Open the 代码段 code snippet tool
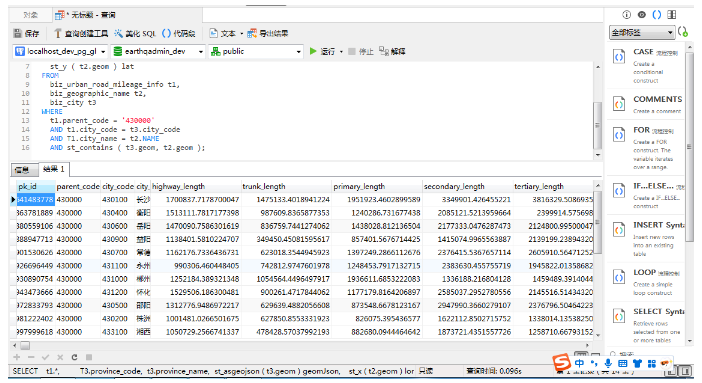702x383 pixels. tap(178, 33)
